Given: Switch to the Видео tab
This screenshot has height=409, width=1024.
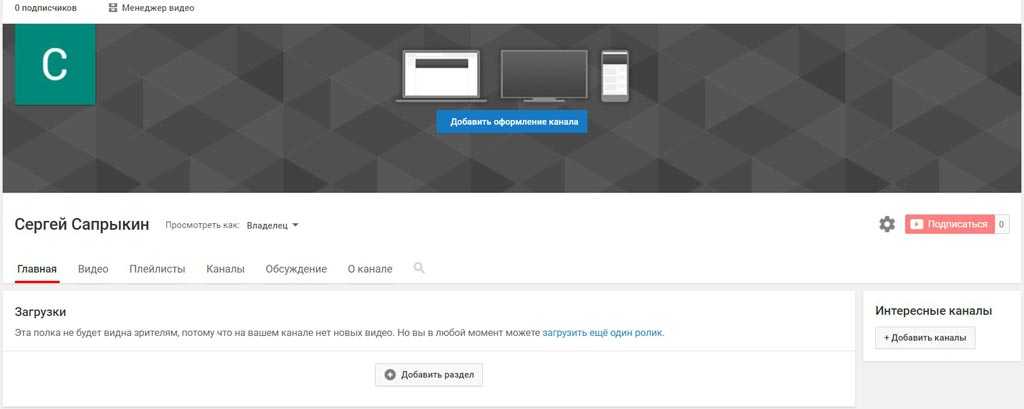Looking at the screenshot, I should click(93, 269).
